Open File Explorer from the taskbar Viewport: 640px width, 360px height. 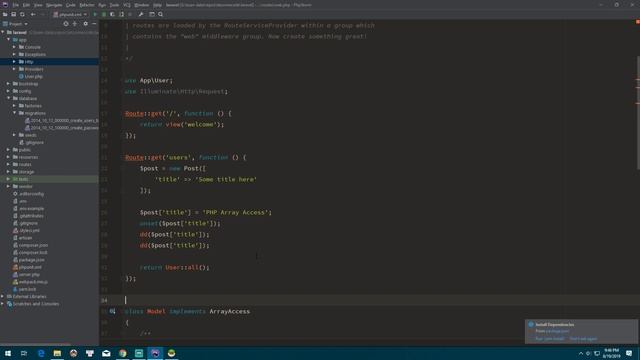click(x=57, y=353)
